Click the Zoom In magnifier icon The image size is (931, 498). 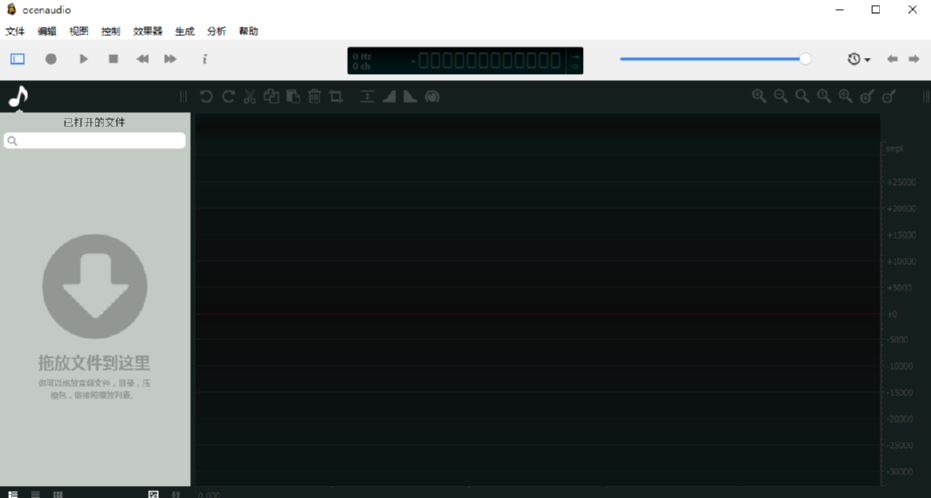coord(759,96)
